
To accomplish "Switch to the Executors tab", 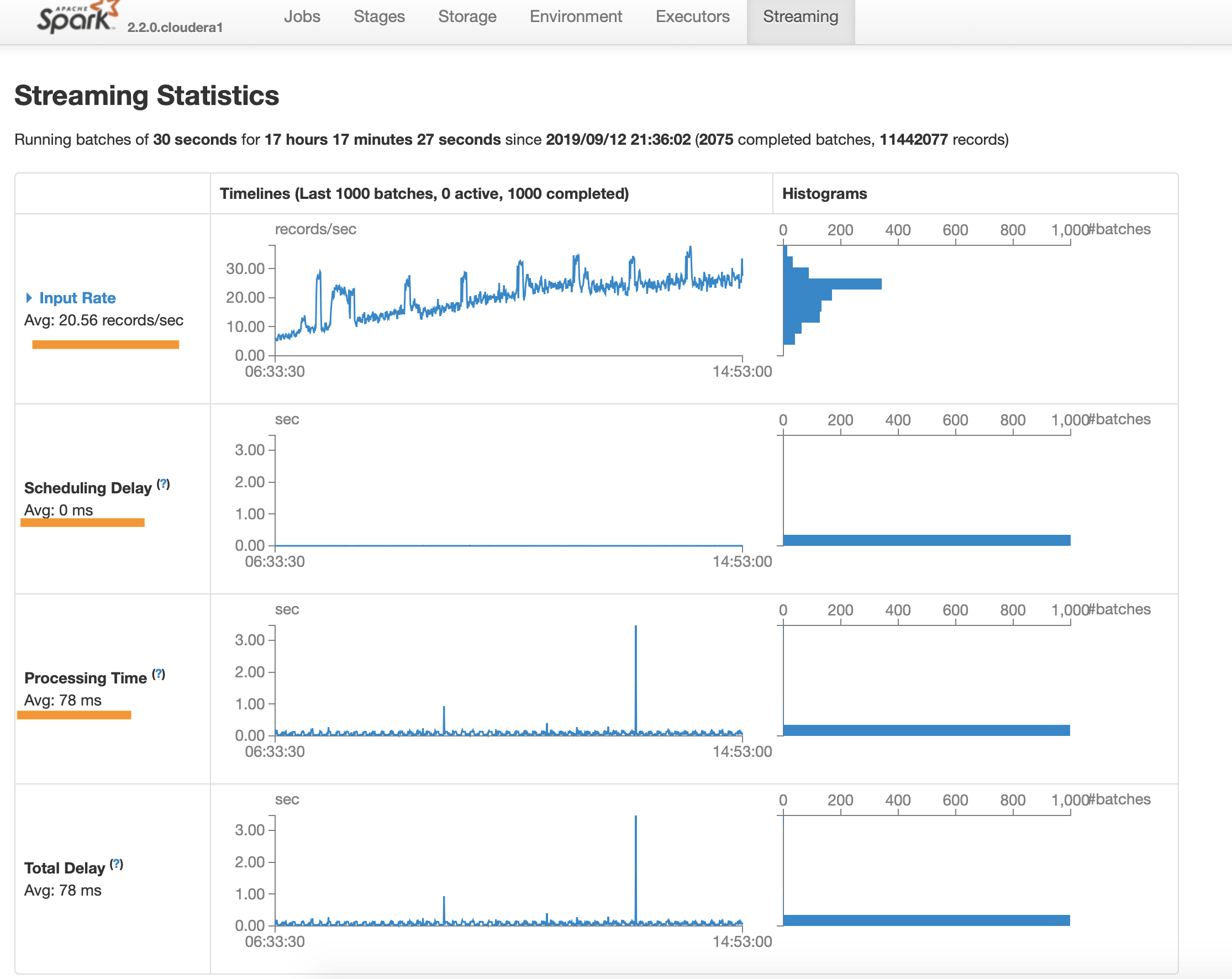I will (x=692, y=17).
